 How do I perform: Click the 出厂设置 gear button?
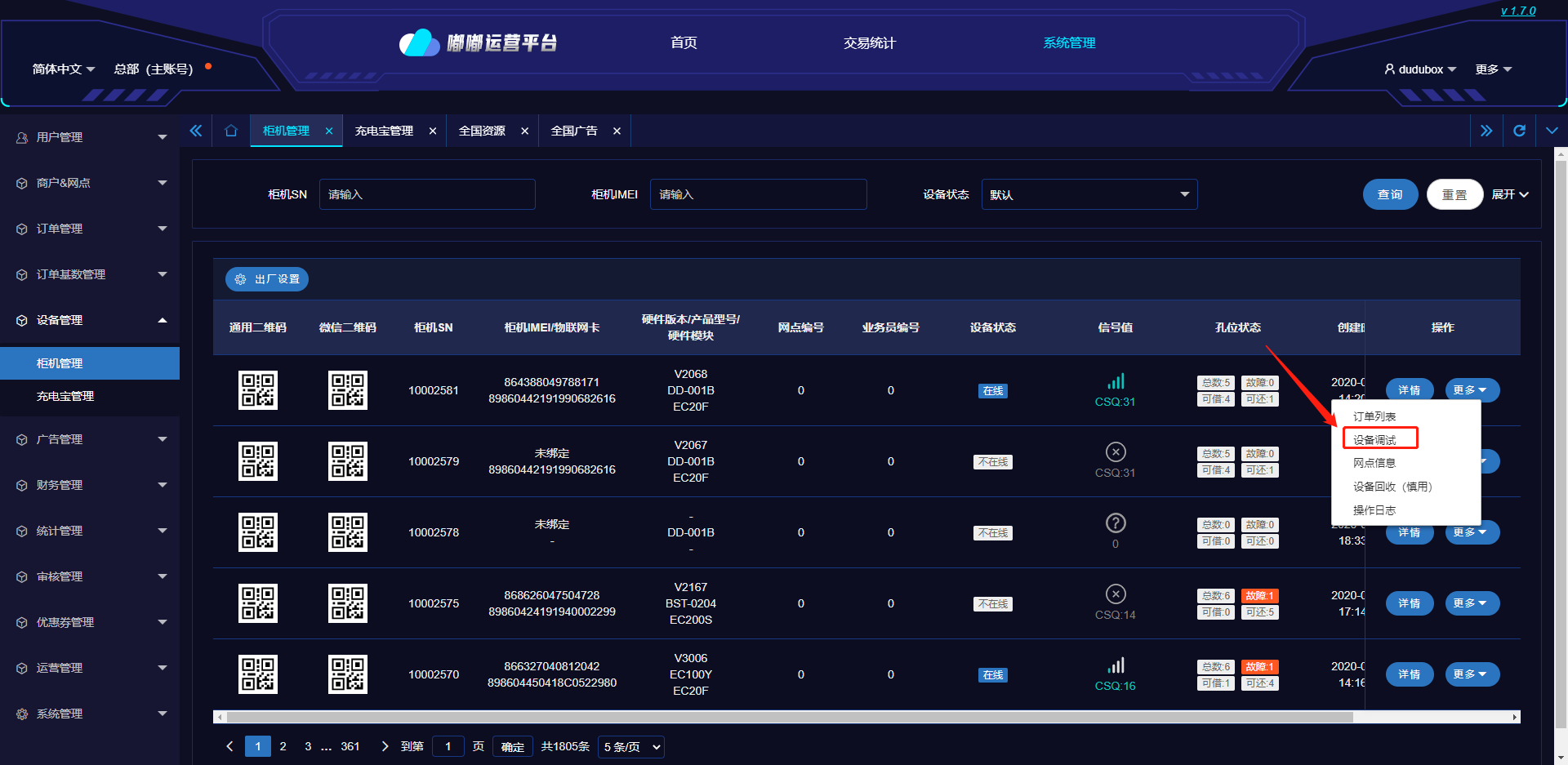(x=267, y=279)
